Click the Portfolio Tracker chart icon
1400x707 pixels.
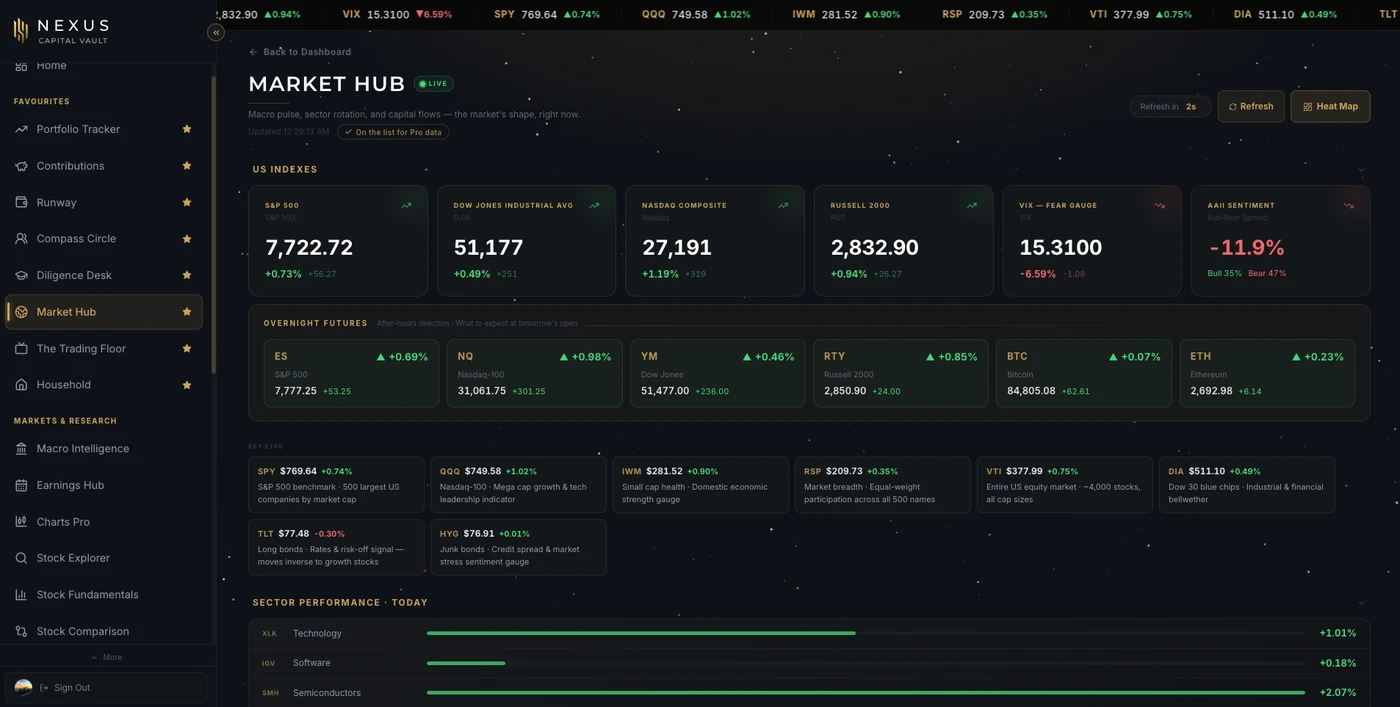(21, 129)
